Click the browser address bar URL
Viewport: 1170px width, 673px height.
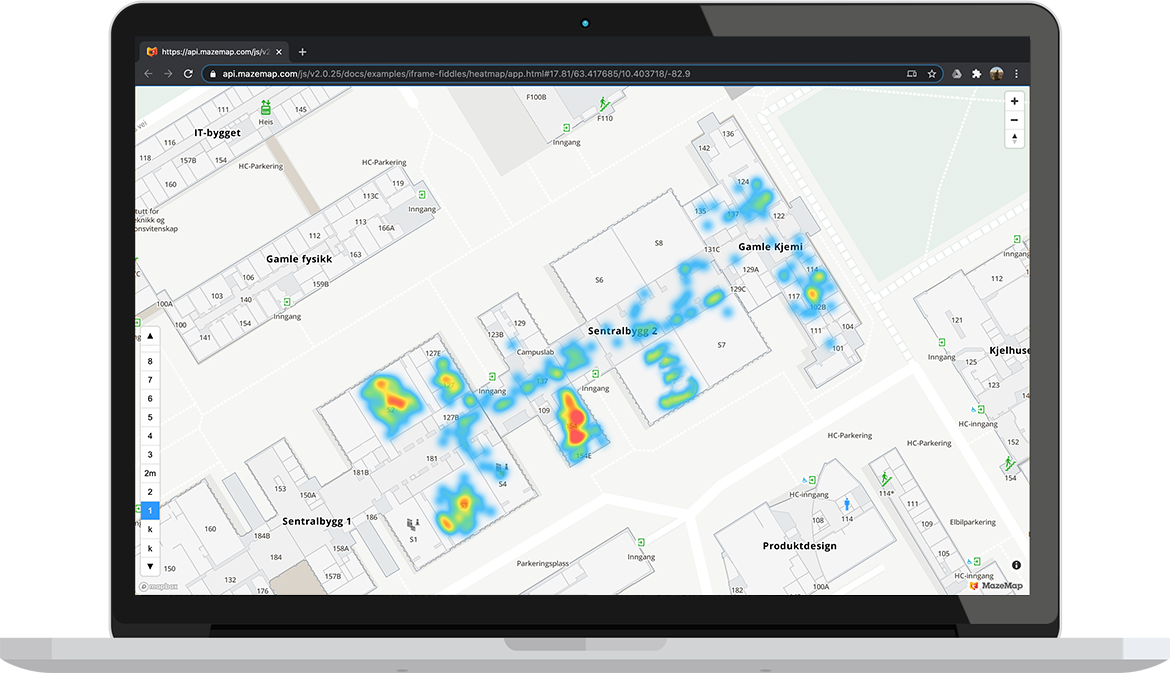[456, 74]
